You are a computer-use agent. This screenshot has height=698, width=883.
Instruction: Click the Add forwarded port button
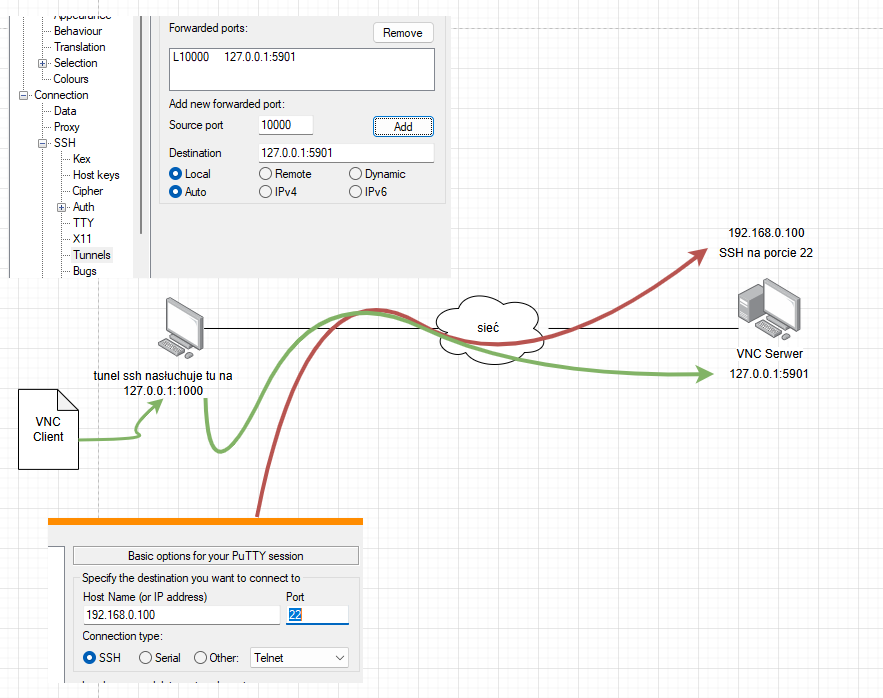[x=403, y=127]
